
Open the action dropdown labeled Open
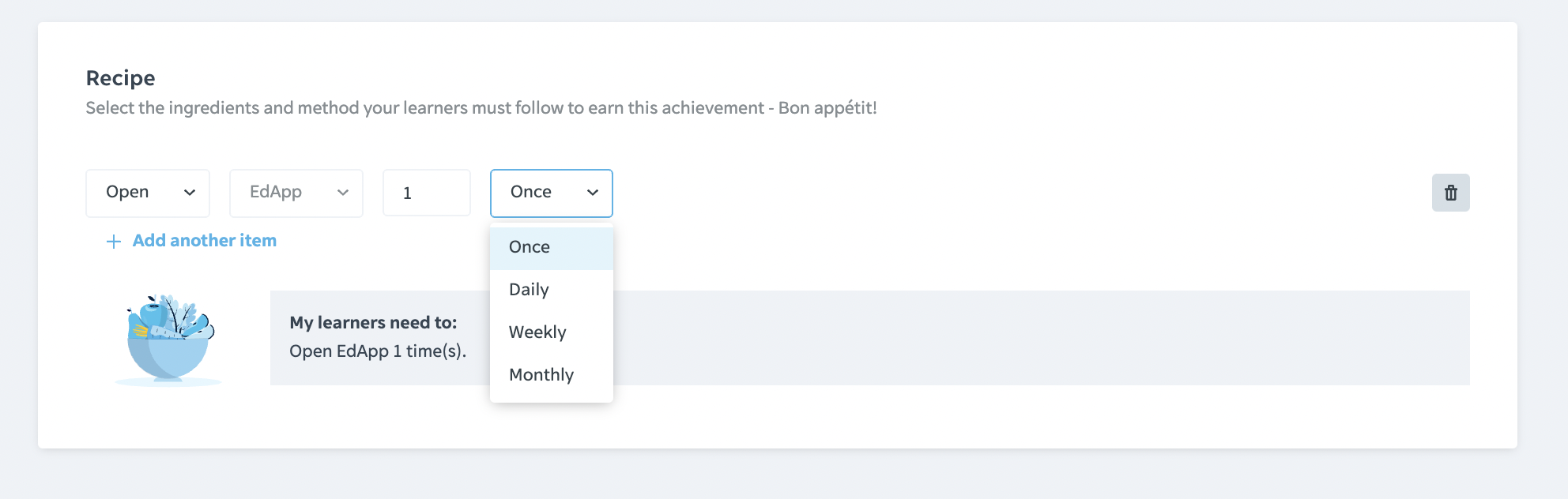(147, 193)
